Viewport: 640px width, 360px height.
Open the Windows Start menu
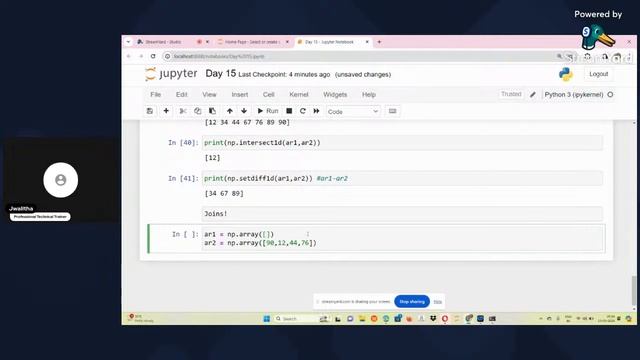click(x=267, y=319)
